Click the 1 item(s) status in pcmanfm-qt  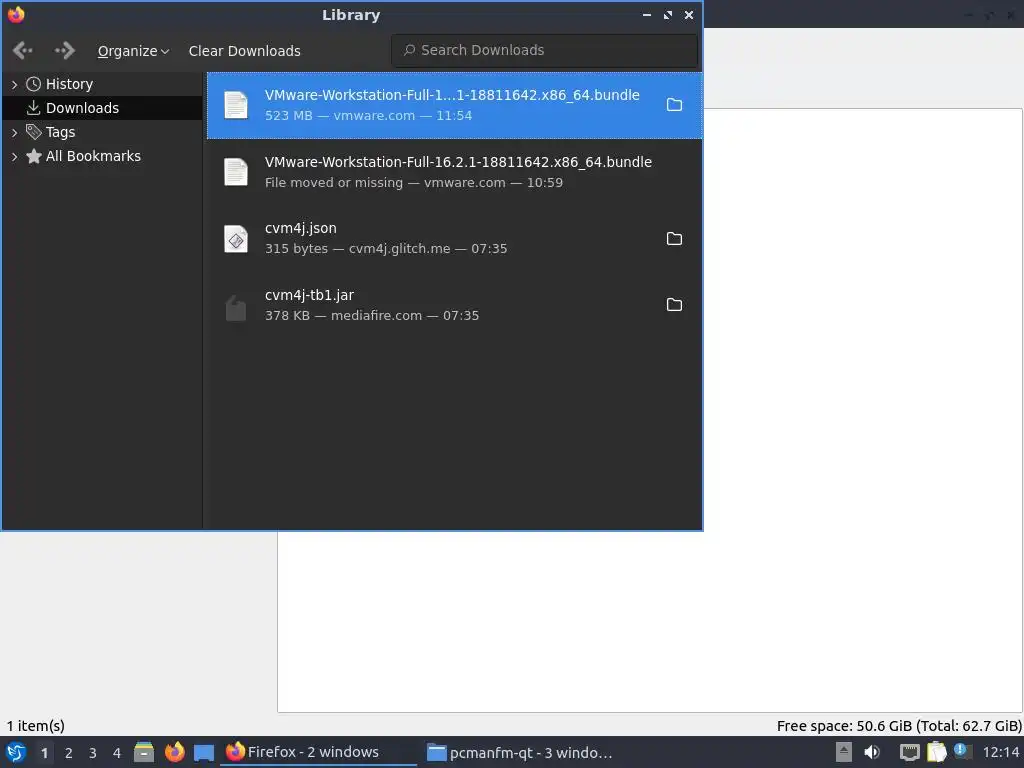36,726
